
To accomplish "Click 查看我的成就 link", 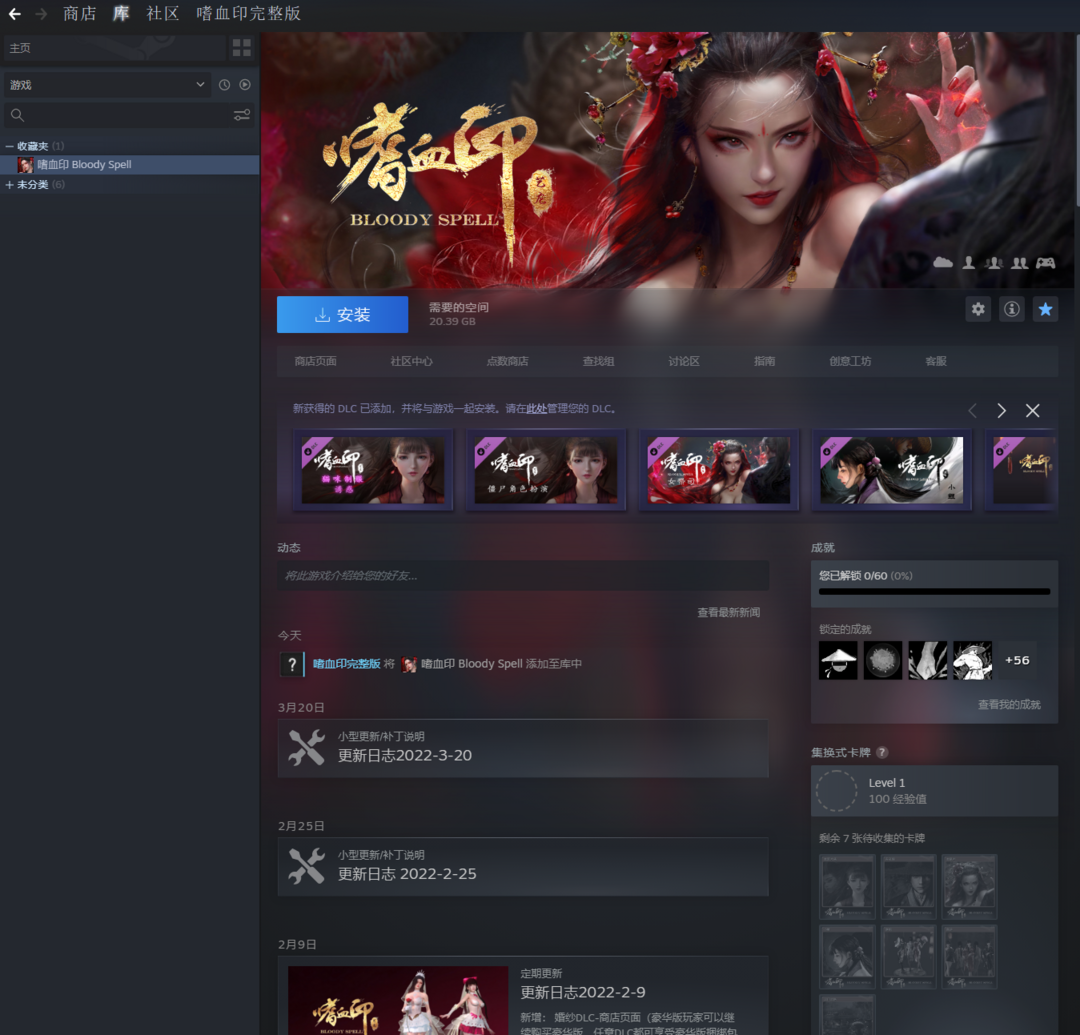I will [1010, 705].
